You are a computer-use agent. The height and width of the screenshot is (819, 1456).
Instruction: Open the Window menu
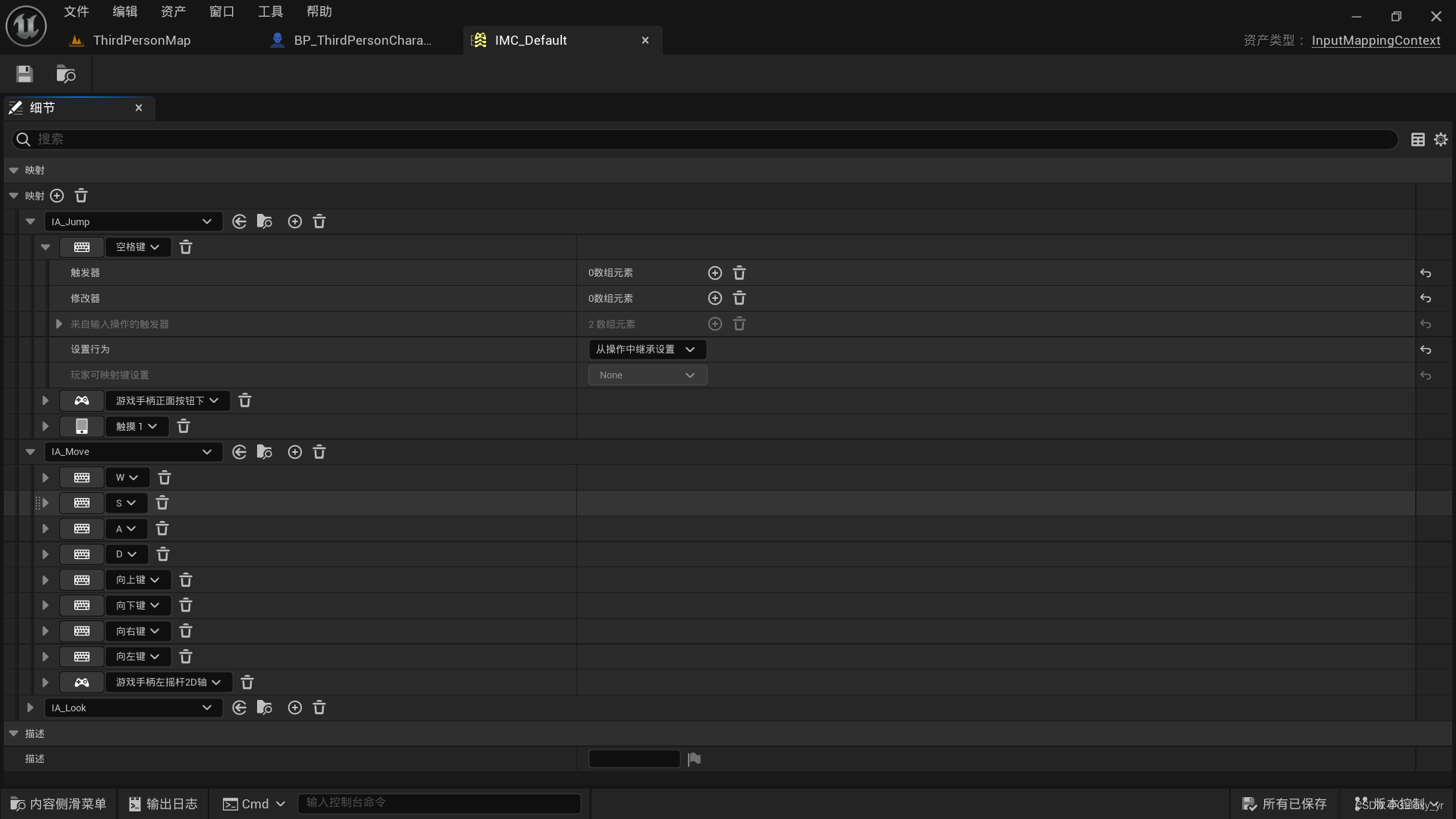[x=222, y=11]
